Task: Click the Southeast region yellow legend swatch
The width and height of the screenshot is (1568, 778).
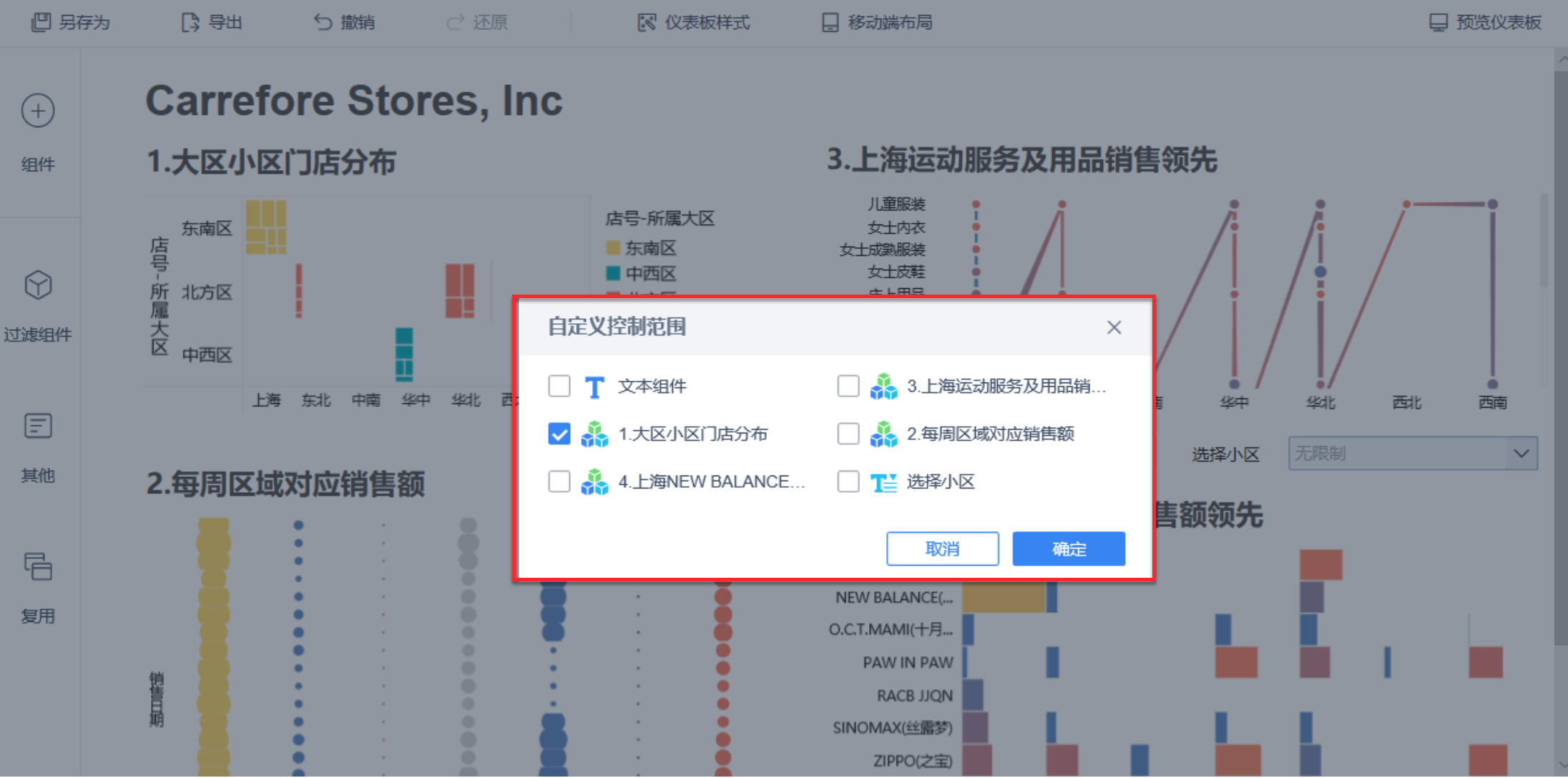Action: [x=612, y=248]
